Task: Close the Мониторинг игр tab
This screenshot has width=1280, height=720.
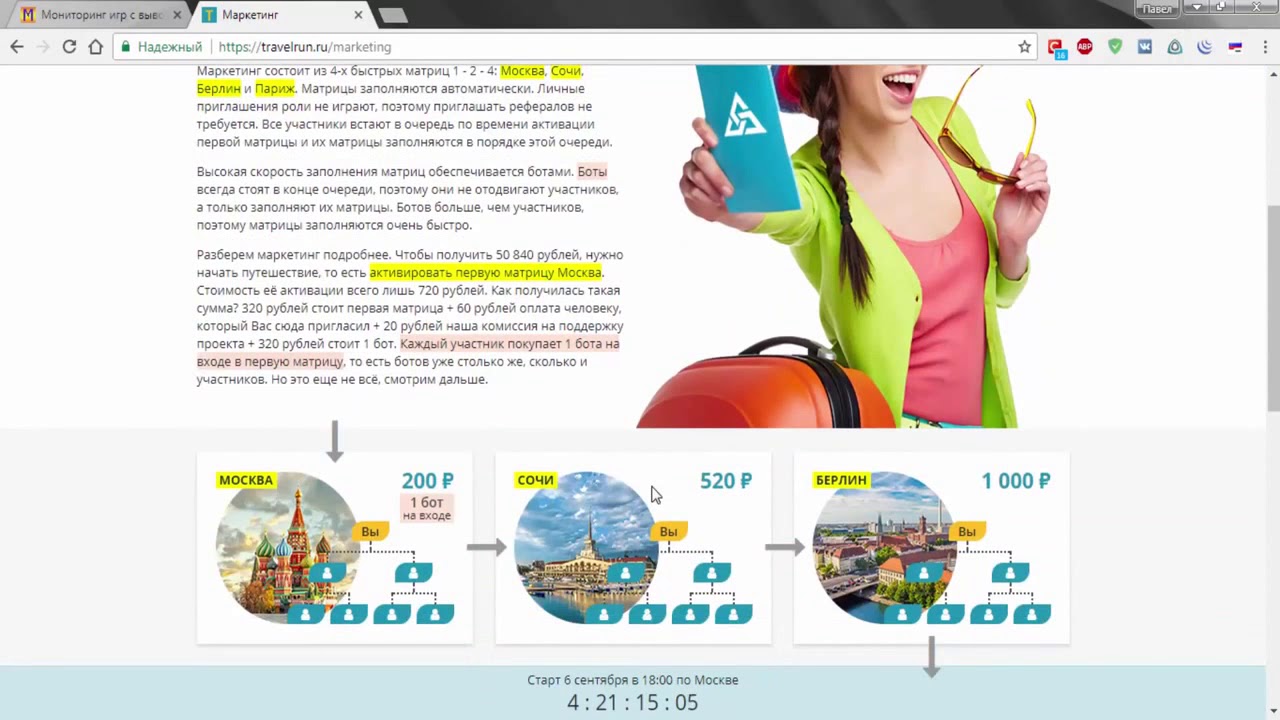Action: (177, 15)
